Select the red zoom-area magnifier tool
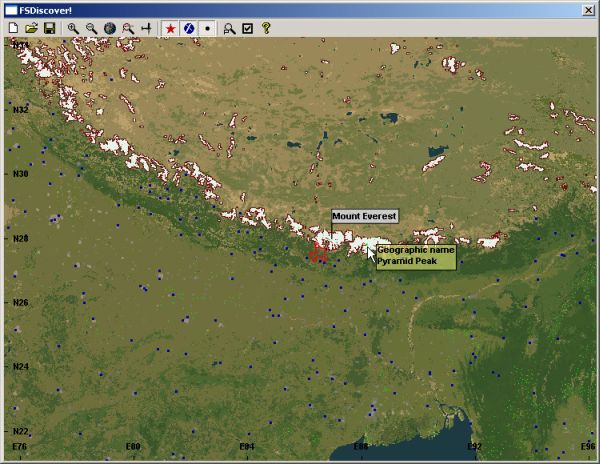The image size is (600, 464). tap(128, 29)
